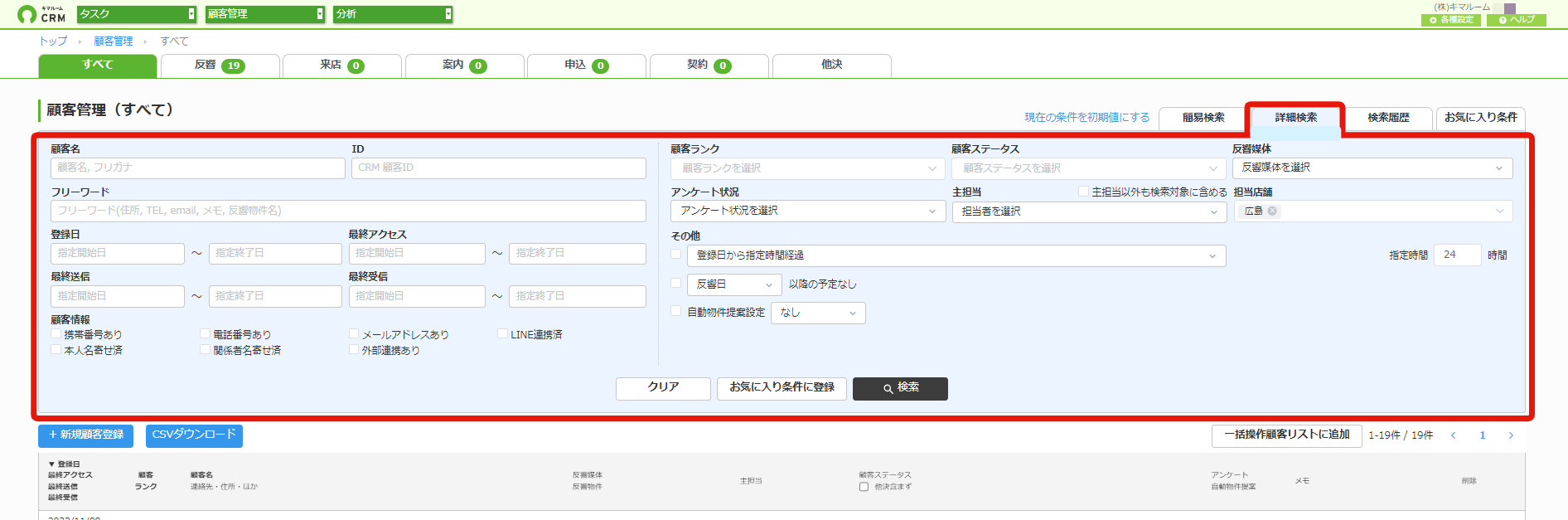Check 電話番号あり checkbox
This screenshot has height=520, width=1568.
(x=206, y=334)
